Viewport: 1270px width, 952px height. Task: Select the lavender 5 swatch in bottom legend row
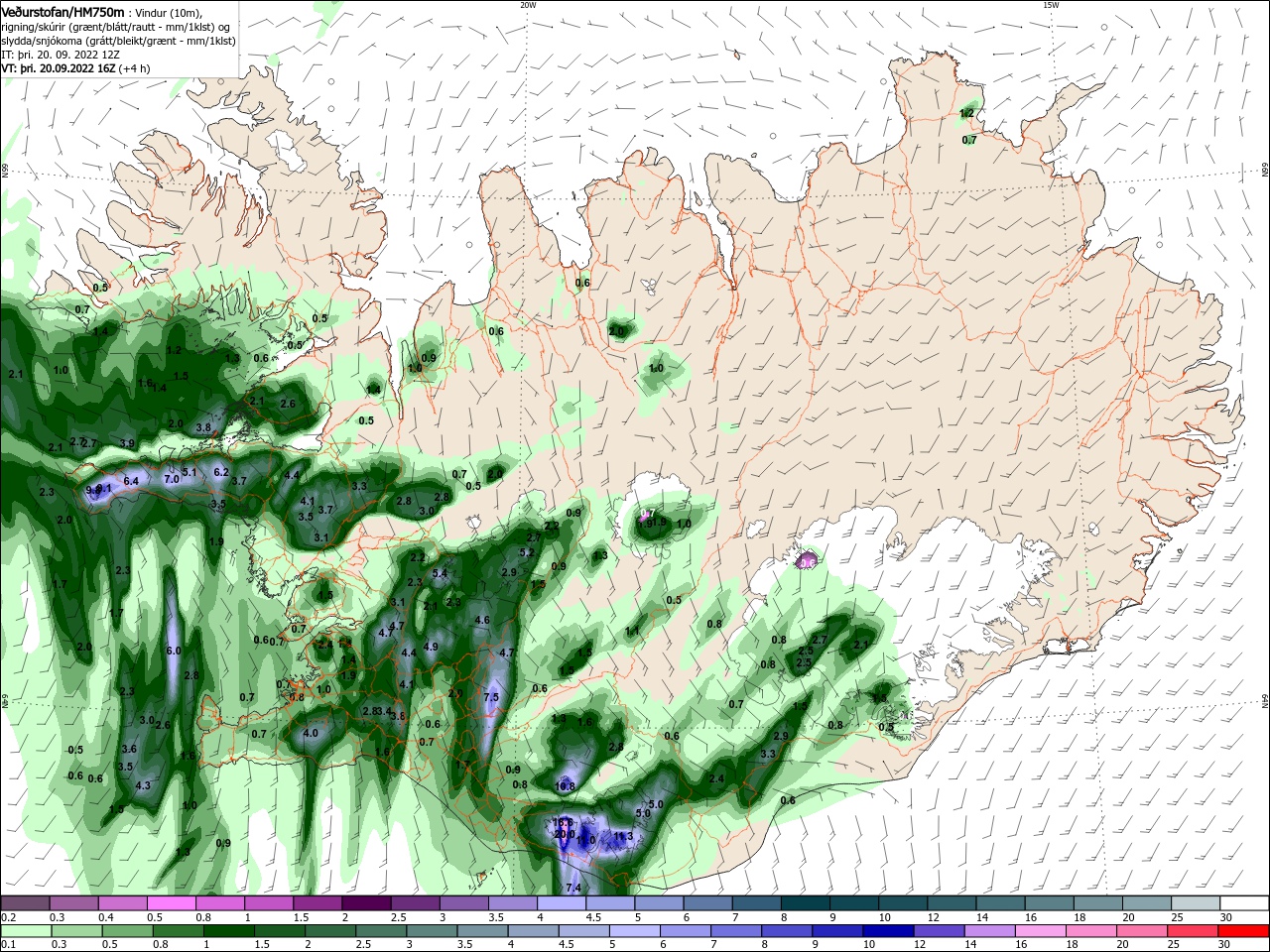point(635,931)
